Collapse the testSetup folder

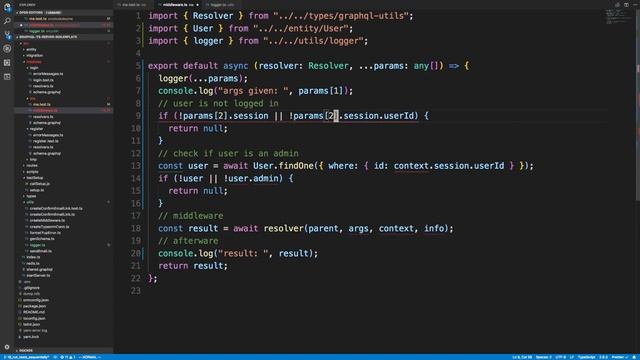pyautogui.click(x=35, y=178)
